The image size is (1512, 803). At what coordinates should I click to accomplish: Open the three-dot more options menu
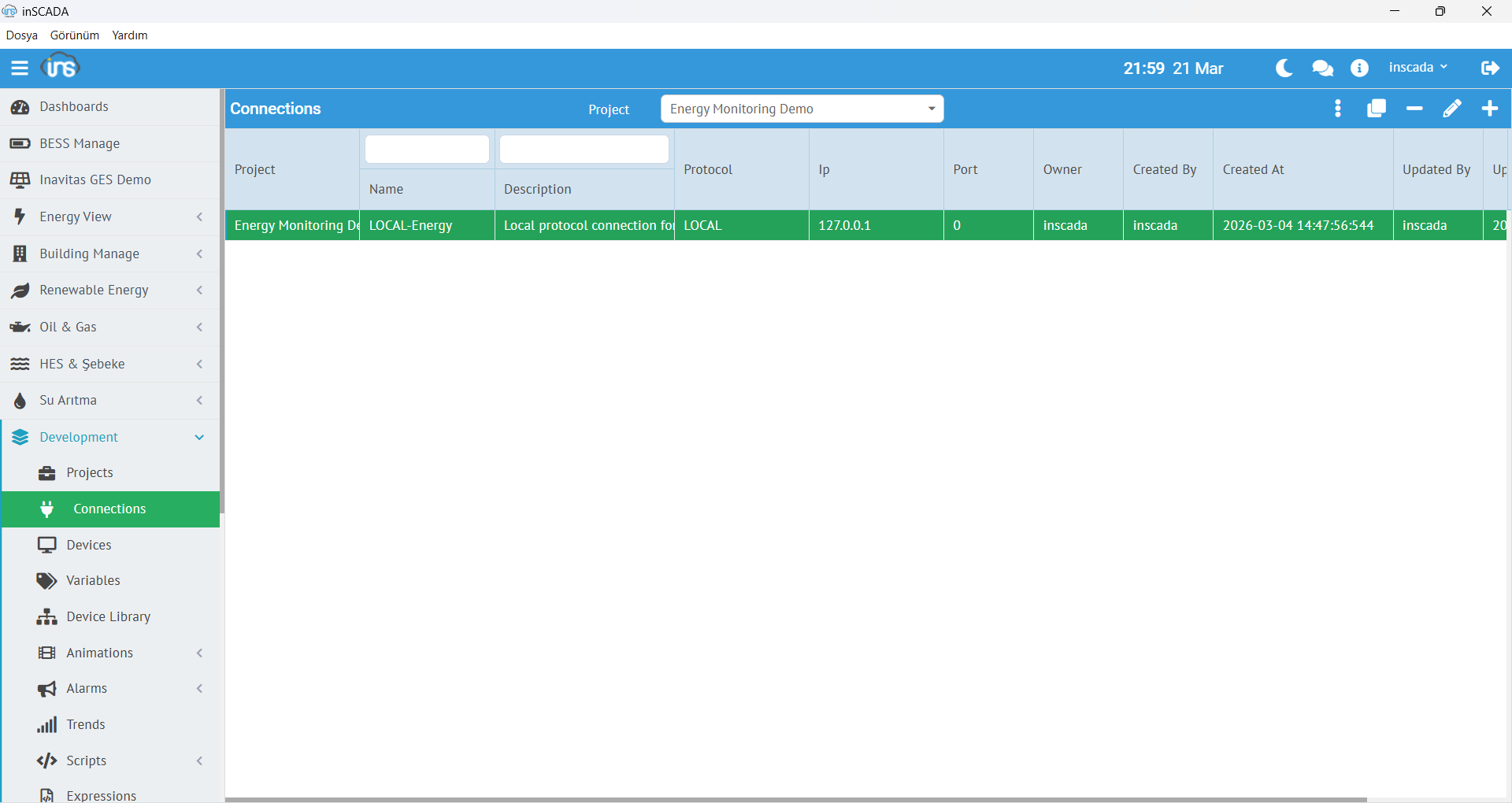1338,109
